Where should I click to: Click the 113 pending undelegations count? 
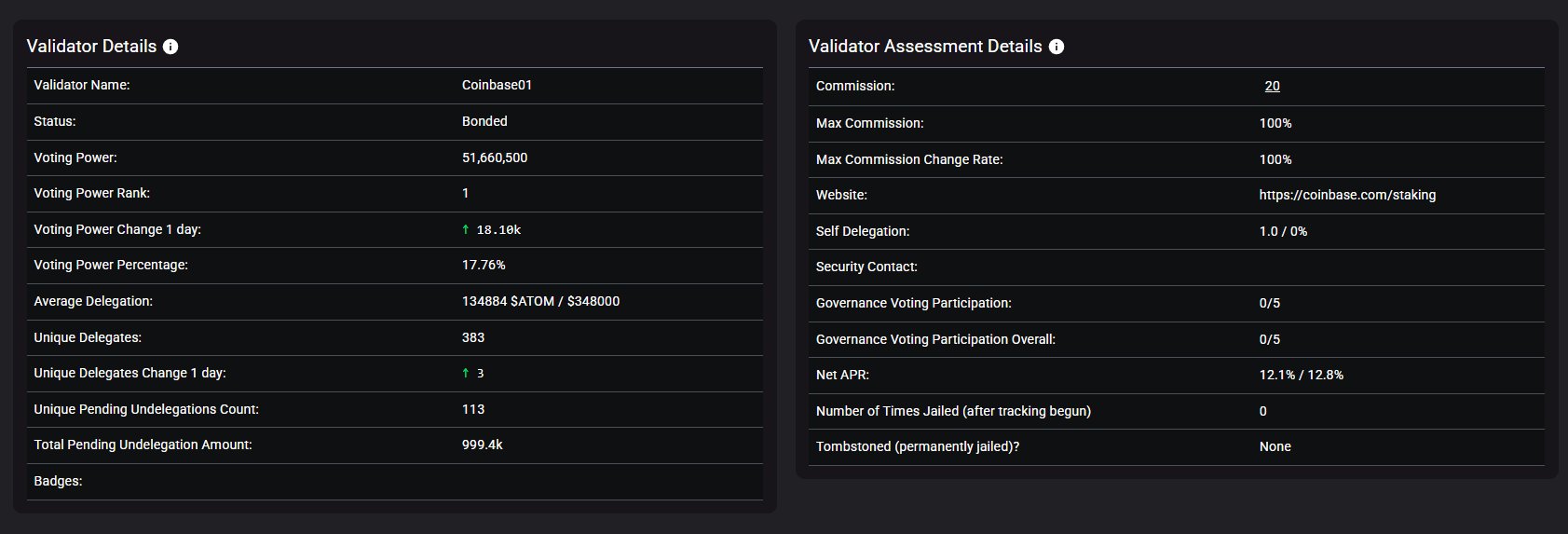tap(473, 409)
